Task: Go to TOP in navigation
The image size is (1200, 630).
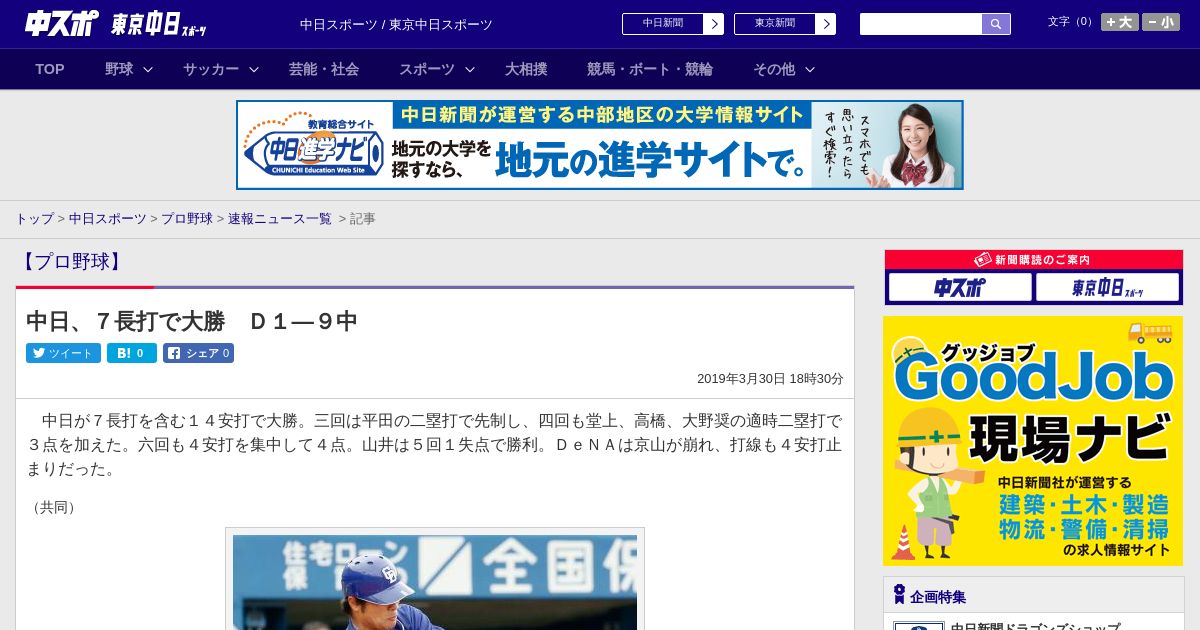Action: click(x=50, y=69)
